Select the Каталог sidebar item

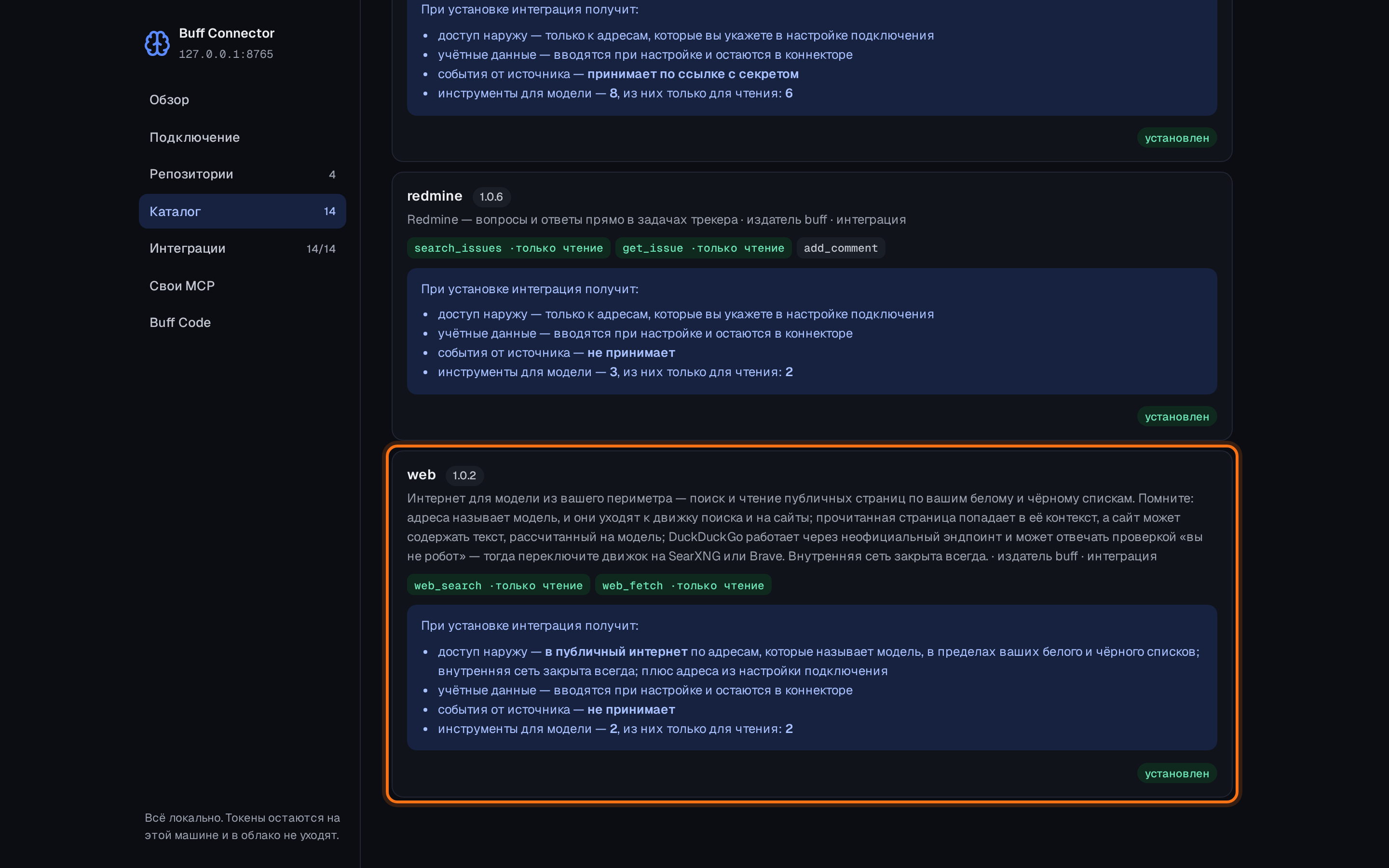click(x=242, y=211)
